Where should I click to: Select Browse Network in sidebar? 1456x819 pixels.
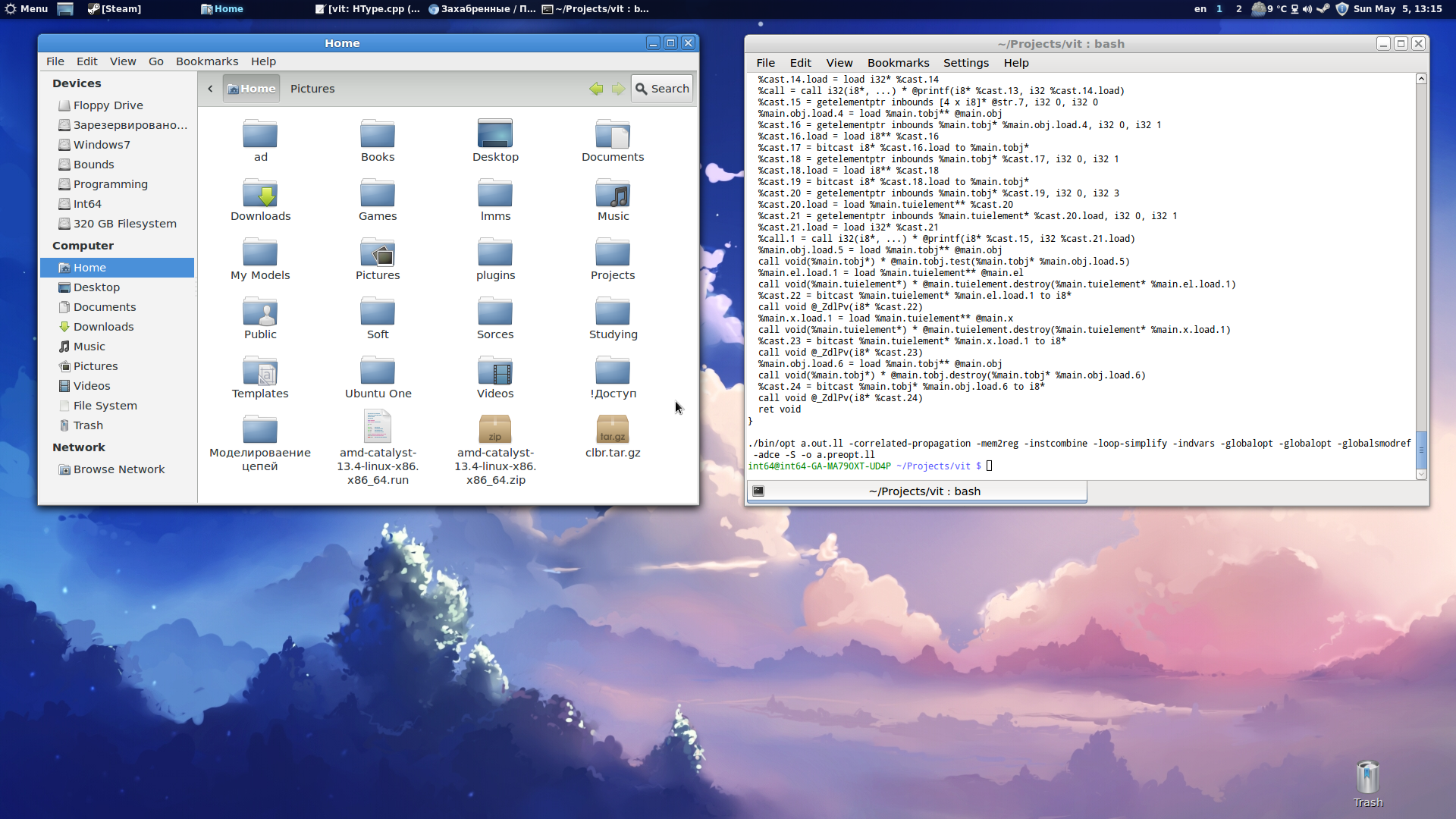click(118, 469)
